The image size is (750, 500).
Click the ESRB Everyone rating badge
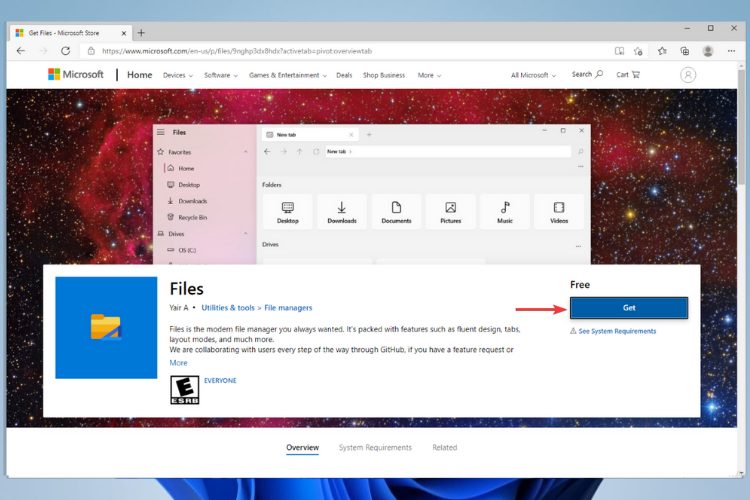click(x=185, y=390)
